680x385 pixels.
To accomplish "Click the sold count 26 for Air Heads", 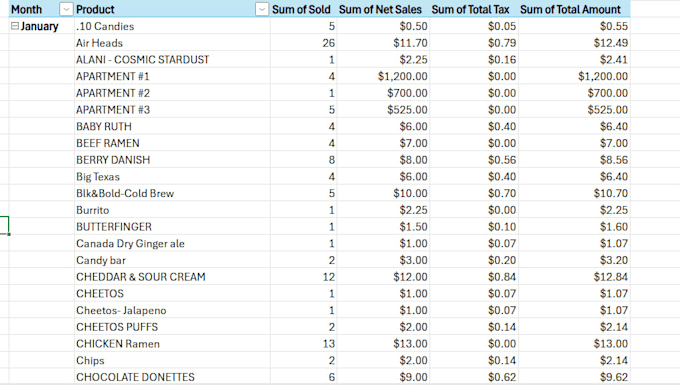I will tap(329, 43).
